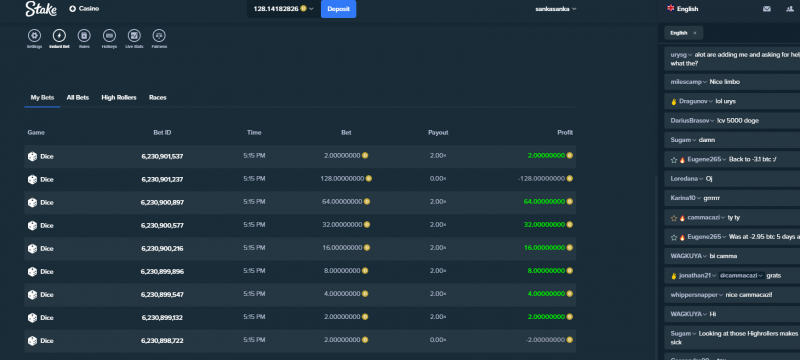Click hand badge next to jonathan21
800x360 pixels.
(674, 276)
